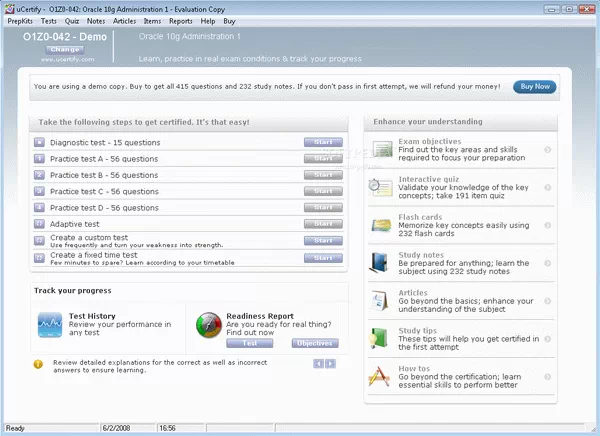Image resolution: width=600 pixels, height=436 pixels.
Task: Click the yellow info tip icon
Action: (38, 364)
